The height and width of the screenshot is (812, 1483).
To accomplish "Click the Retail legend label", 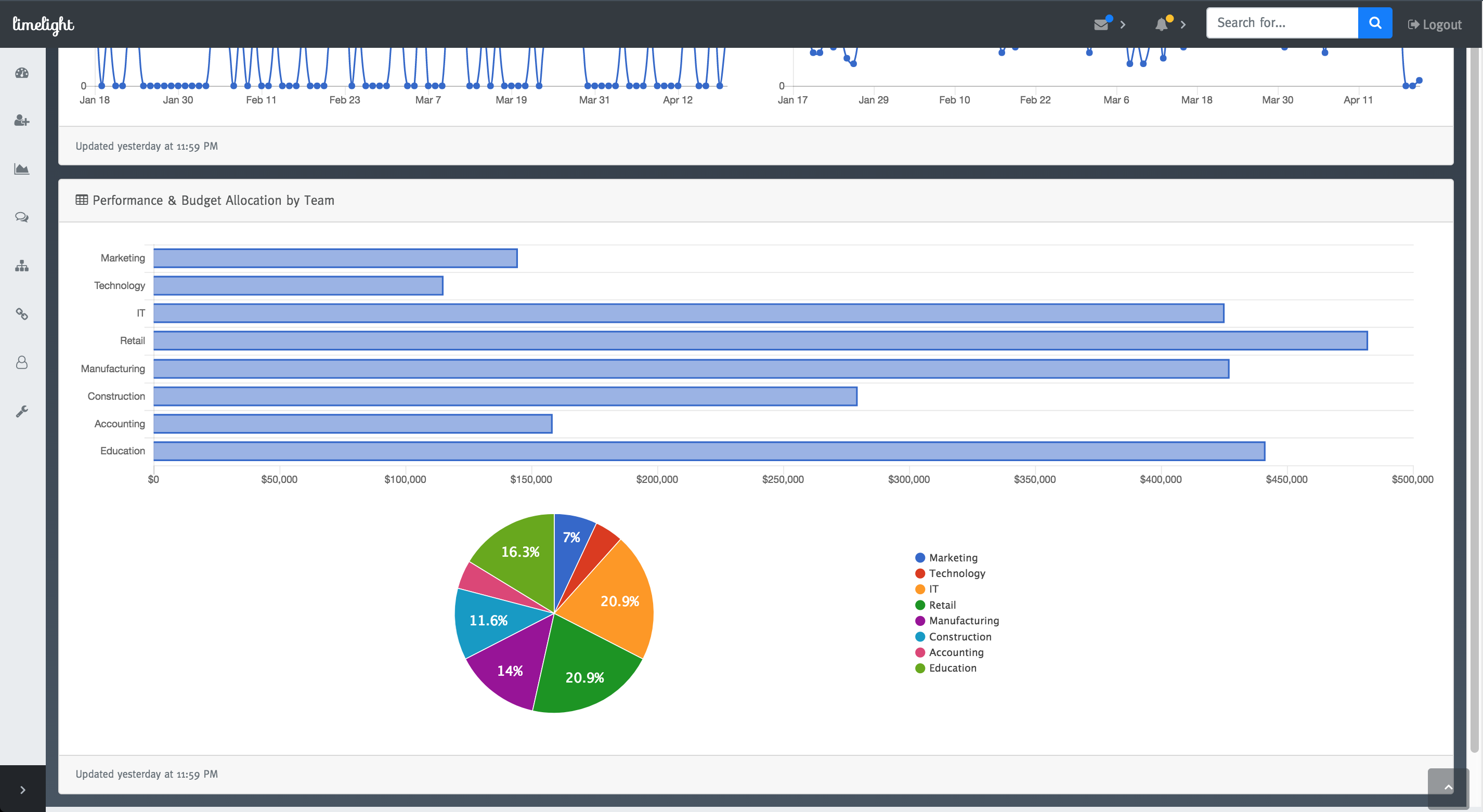I will (x=942, y=605).
